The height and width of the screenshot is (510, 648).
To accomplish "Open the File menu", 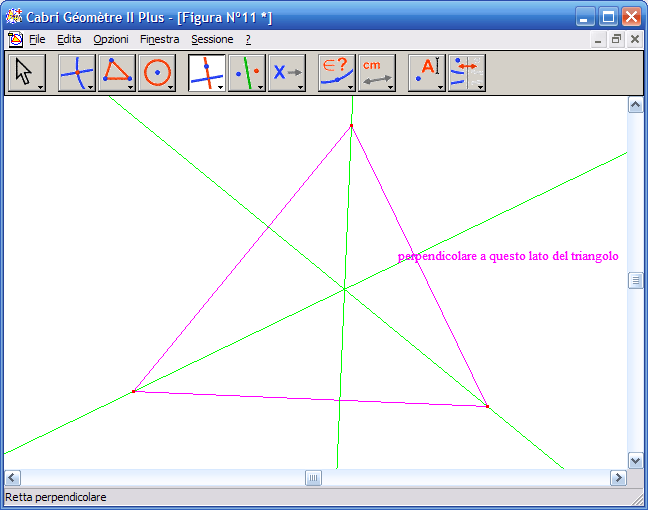I will [37, 39].
